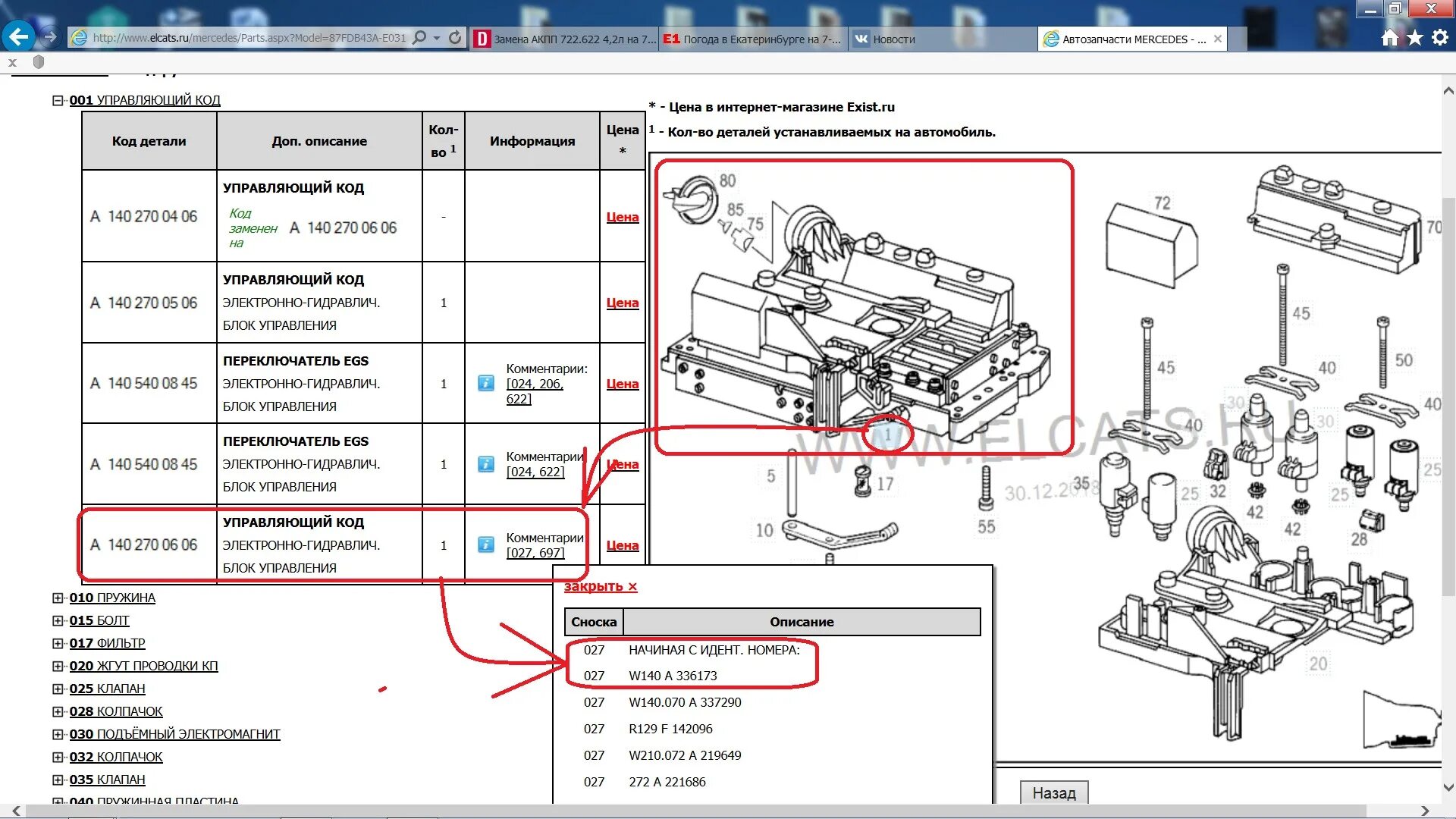The image size is (1456, 819).
Task: Close the Автозапчасти MERCEDES tab
Action: [1218, 39]
